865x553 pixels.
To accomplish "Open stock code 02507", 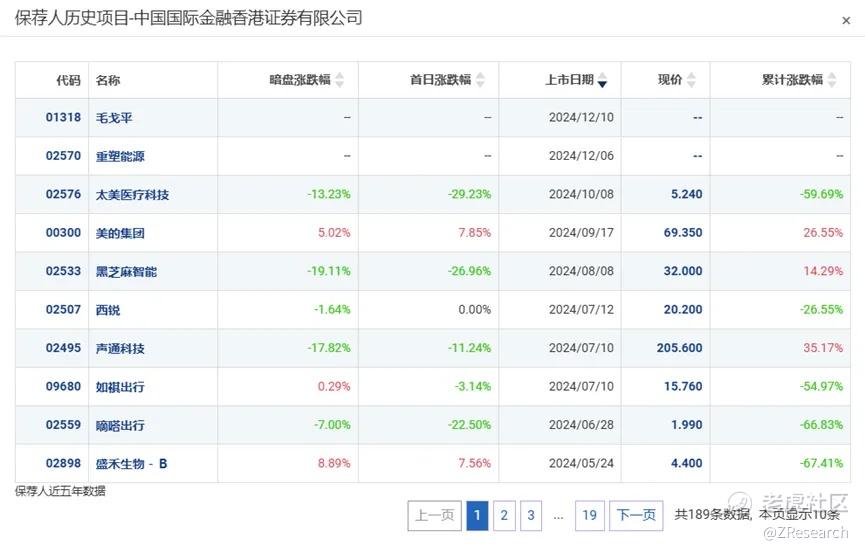I will click(63, 310).
